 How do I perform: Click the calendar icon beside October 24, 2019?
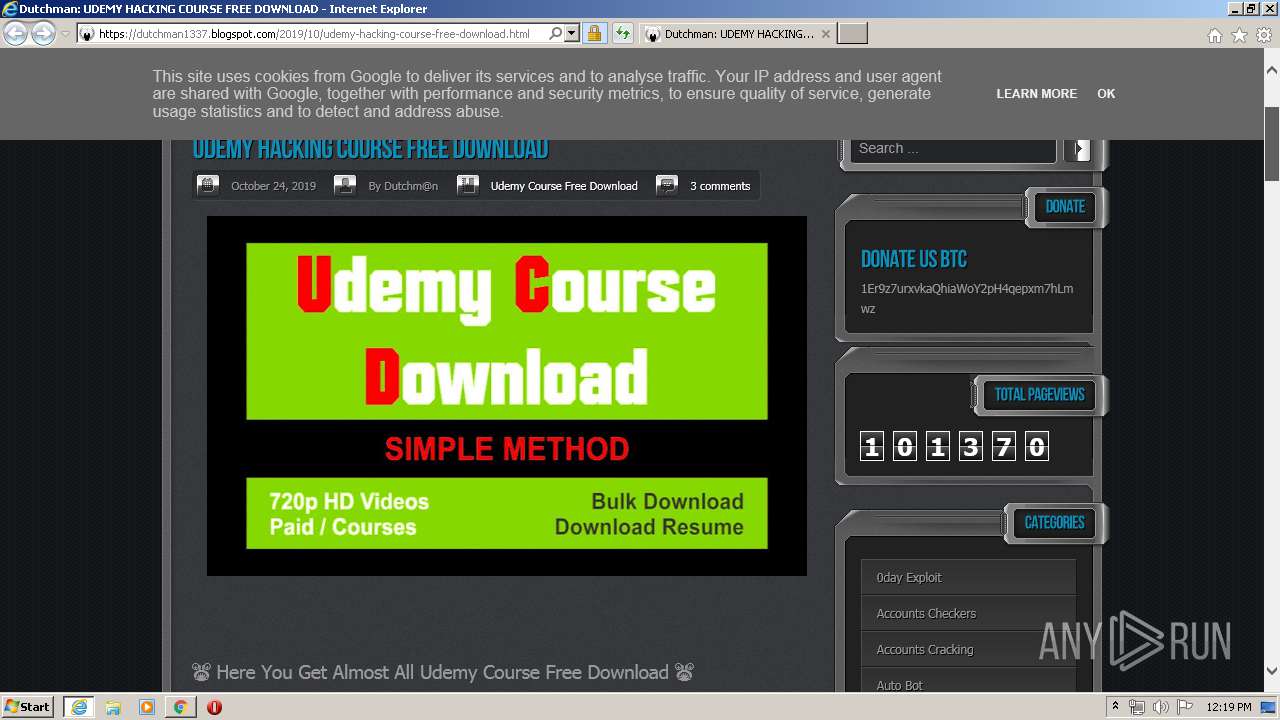pos(208,185)
